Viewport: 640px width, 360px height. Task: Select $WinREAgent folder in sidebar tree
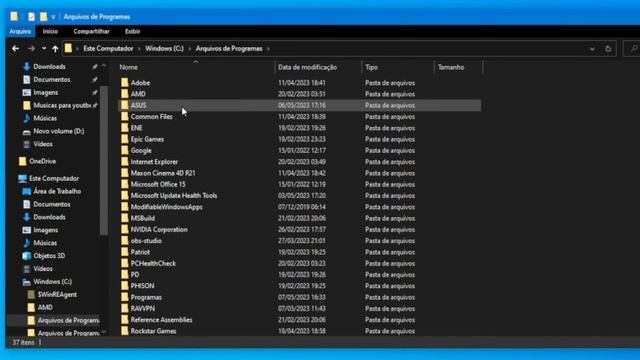tap(57, 295)
